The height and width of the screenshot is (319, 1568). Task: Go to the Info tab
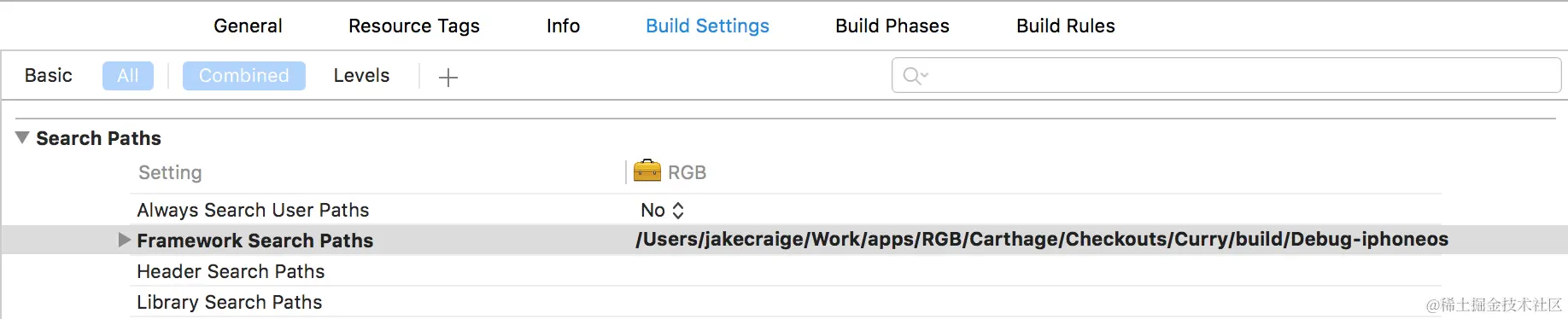pos(563,26)
